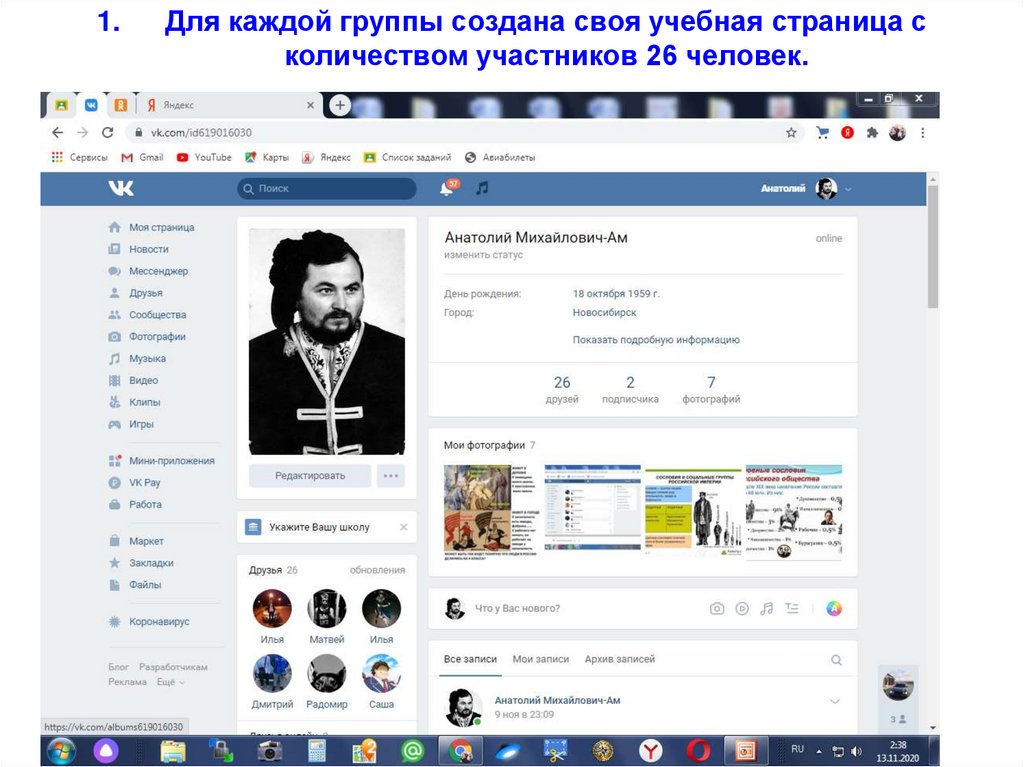
Task: Click the VK logo in header
Action: pos(121,188)
